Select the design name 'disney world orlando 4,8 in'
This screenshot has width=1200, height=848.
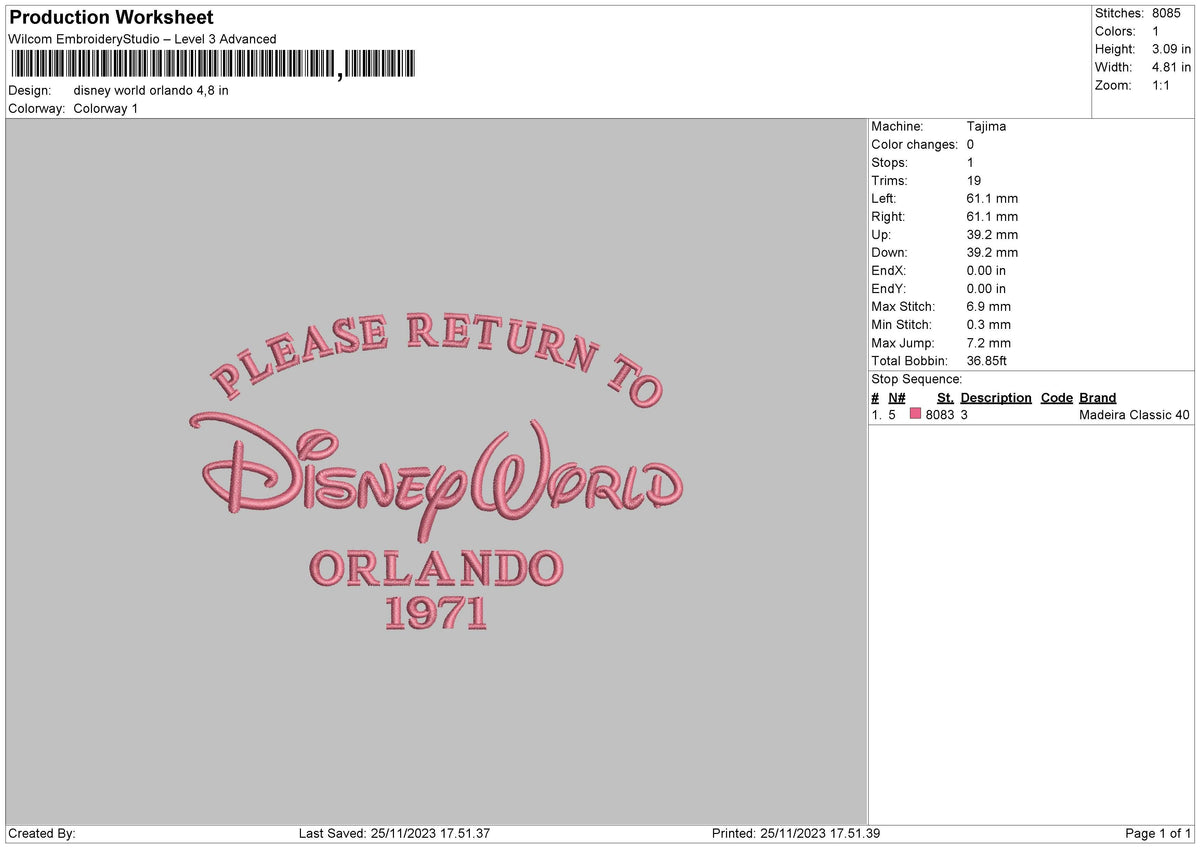point(151,90)
